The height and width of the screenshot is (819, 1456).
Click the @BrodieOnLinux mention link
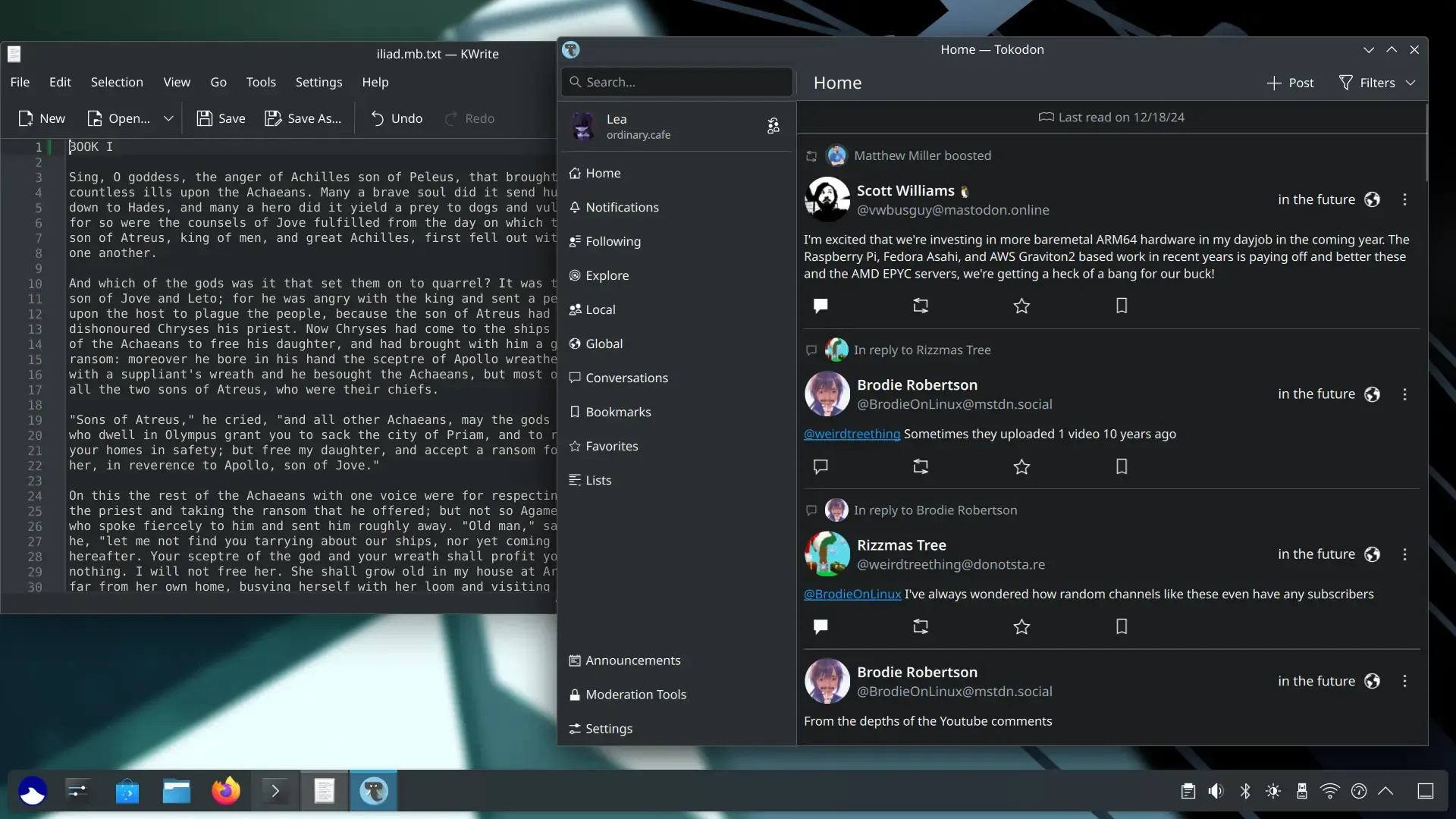point(852,594)
